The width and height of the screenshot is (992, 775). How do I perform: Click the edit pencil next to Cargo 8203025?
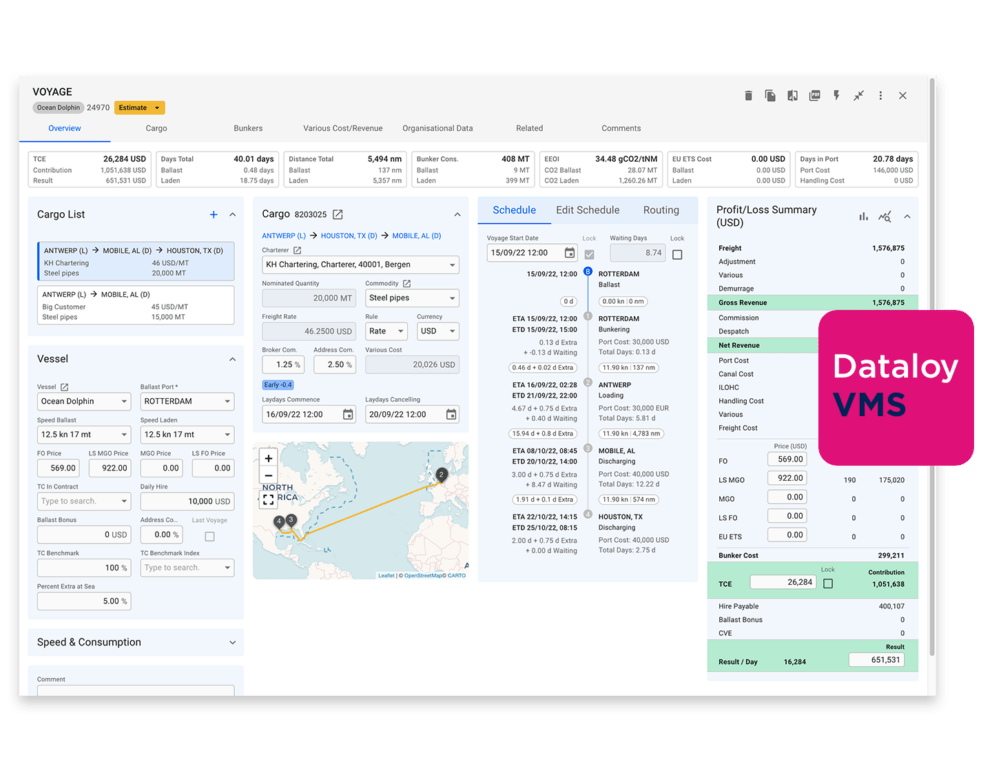(x=336, y=213)
